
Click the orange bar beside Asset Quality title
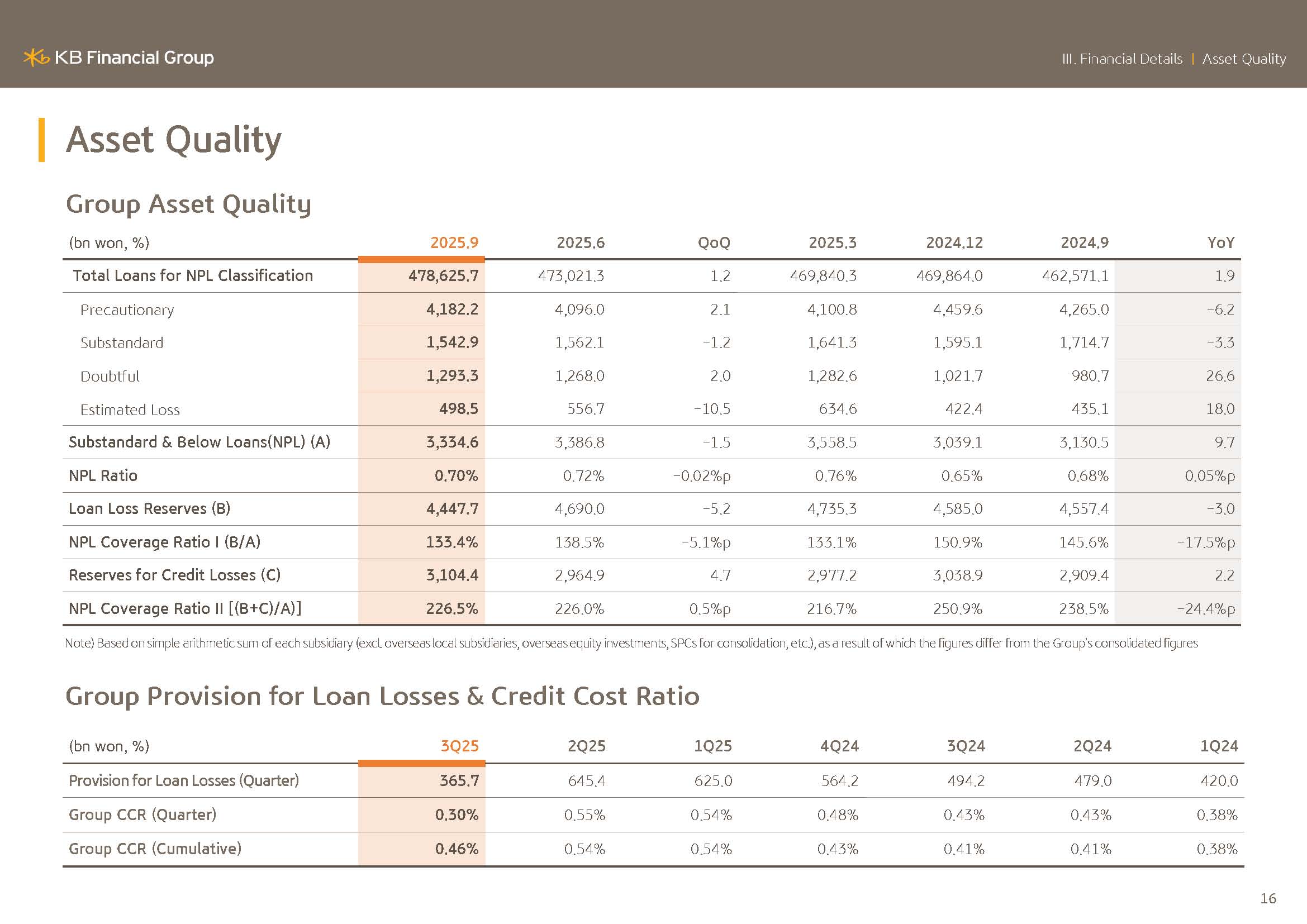pyautogui.click(x=41, y=140)
